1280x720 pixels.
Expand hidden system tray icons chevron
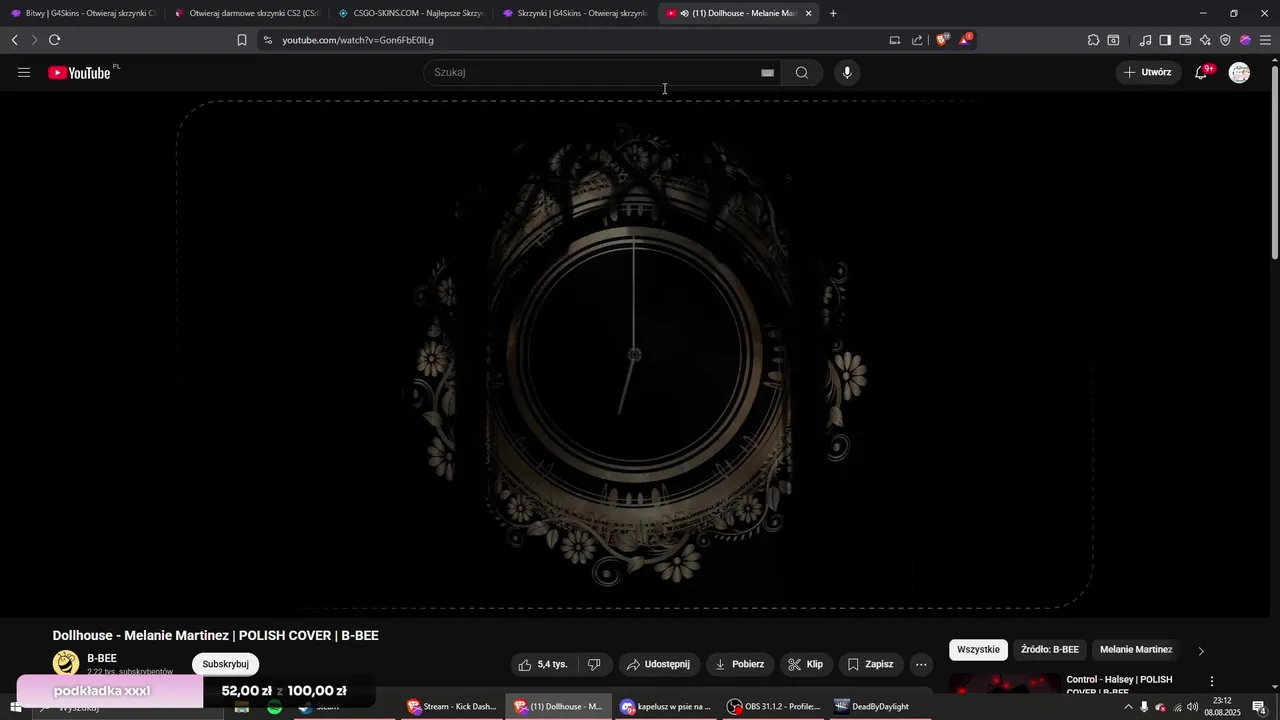pyautogui.click(x=1128, y=707)
